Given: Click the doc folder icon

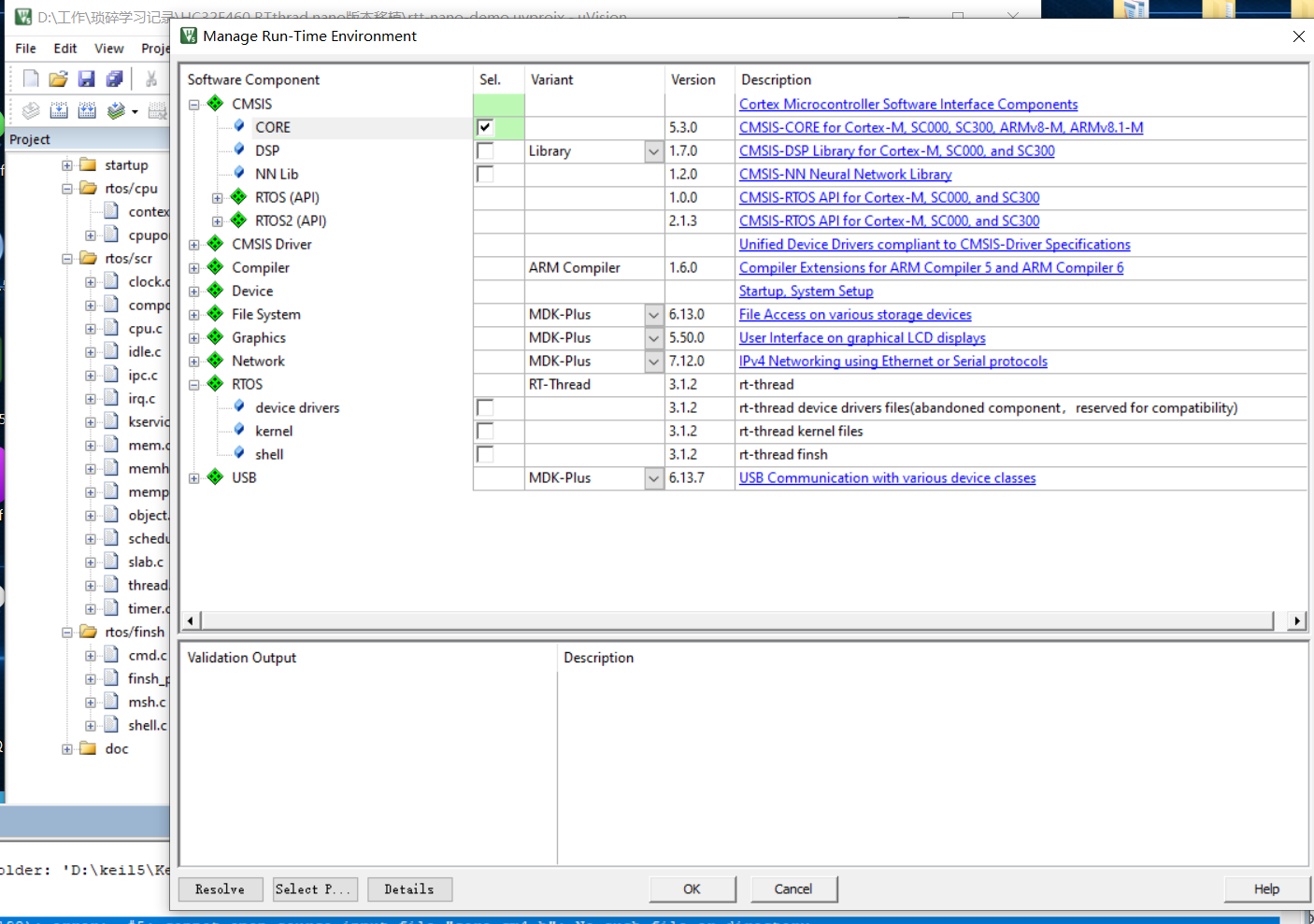Looking at the screenshot, I should [x=88, y=748].
